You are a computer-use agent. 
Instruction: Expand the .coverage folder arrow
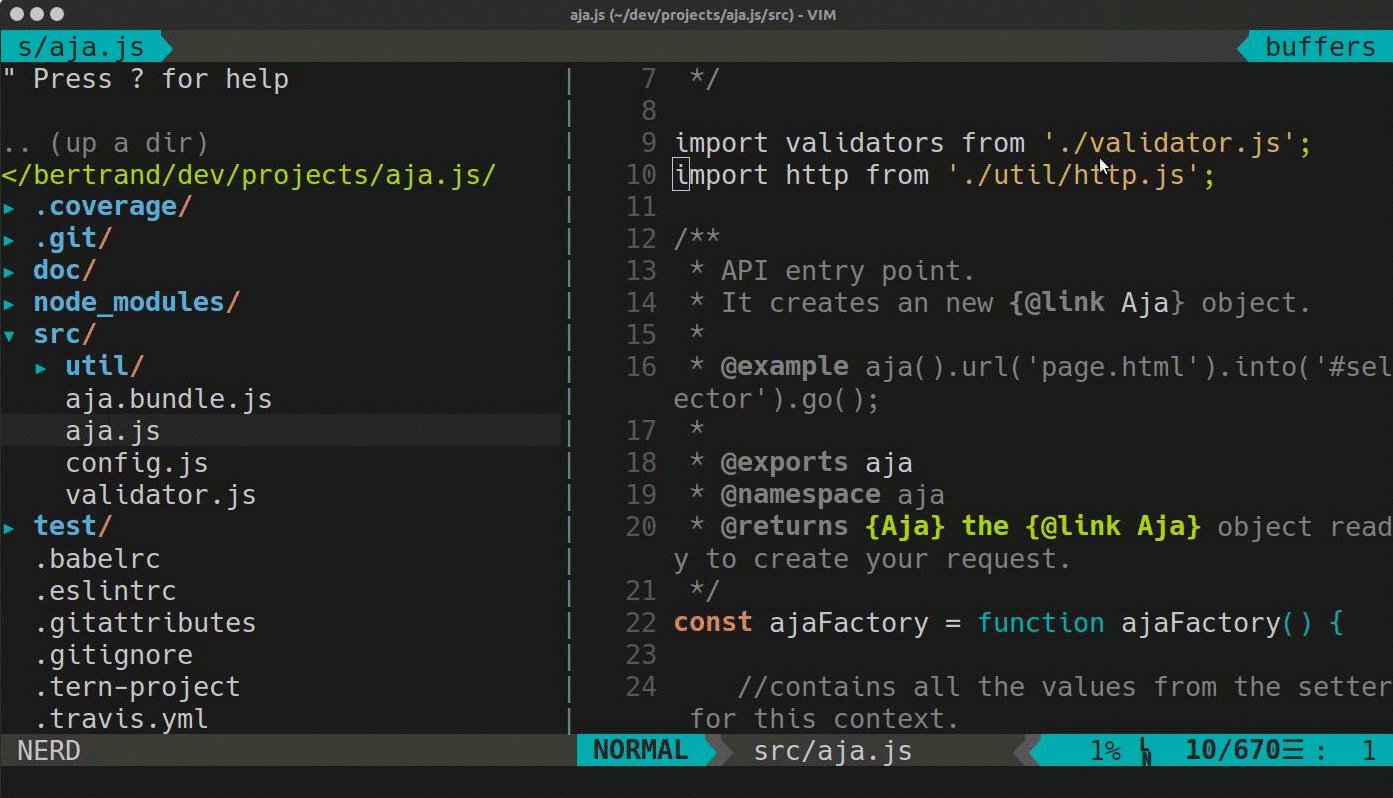pos(9,208)
